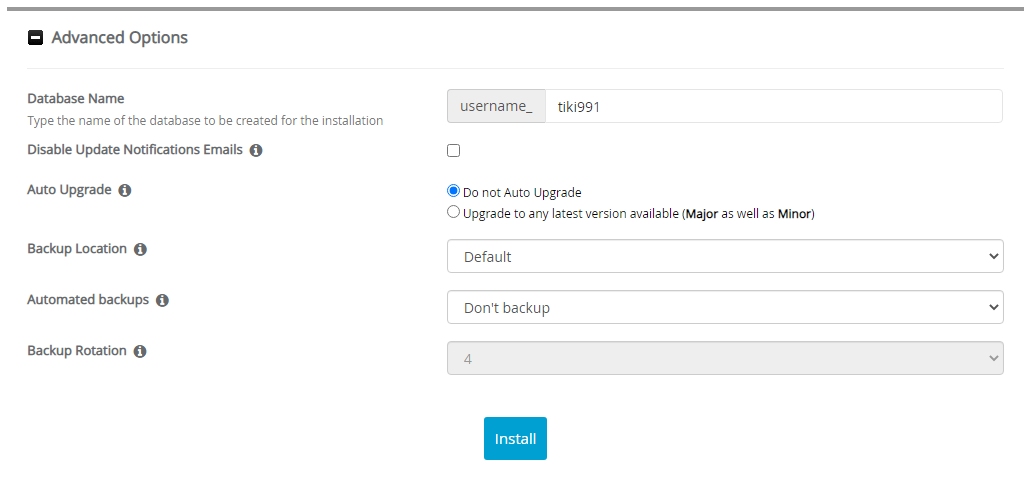Viewport: 1032px width, 483px height.
Task: Click info icon for Disable Update Notifications Emails
Action: pos(256,151)
